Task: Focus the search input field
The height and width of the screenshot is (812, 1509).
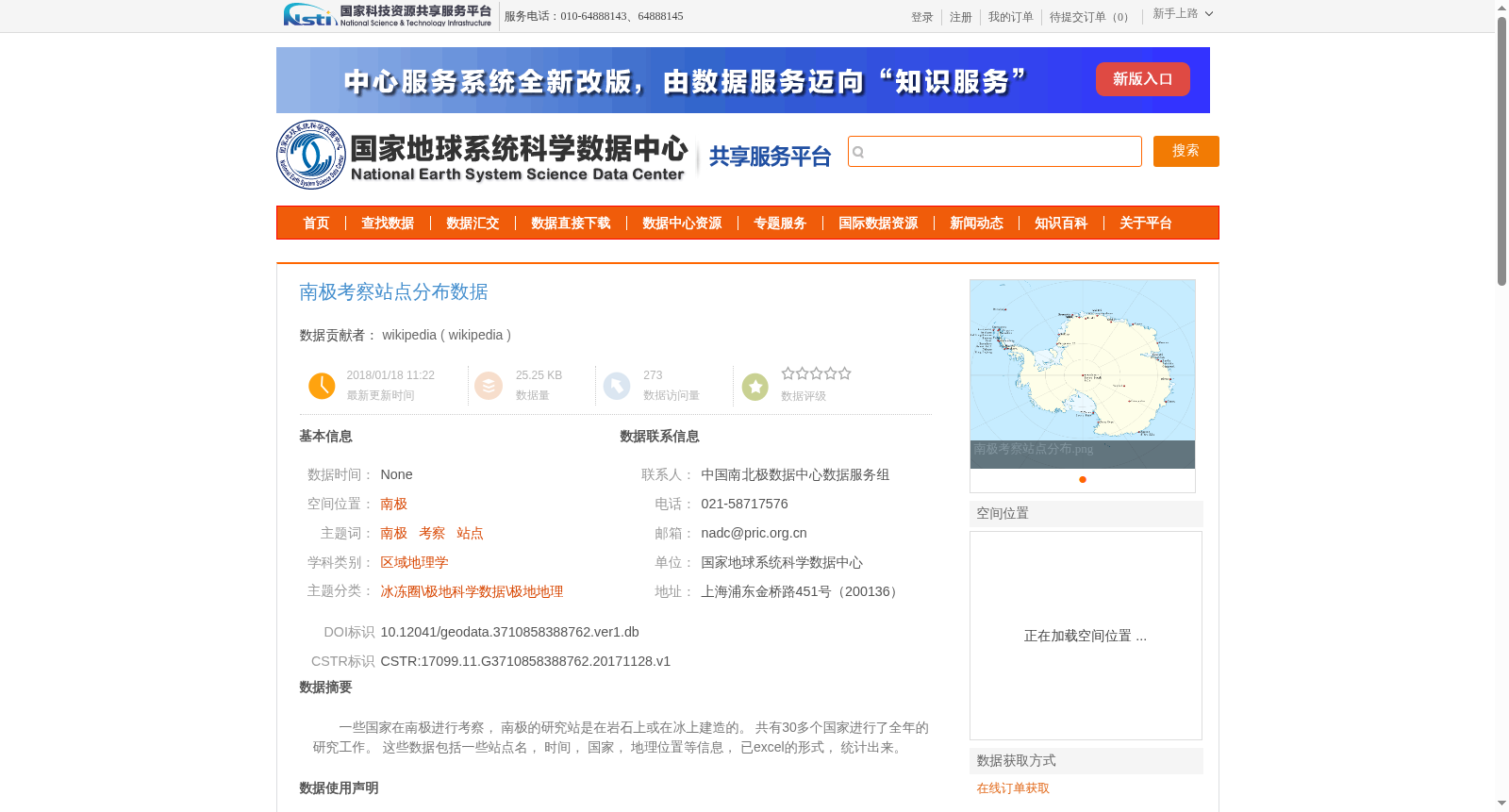Action: click(x=995, y=152)
